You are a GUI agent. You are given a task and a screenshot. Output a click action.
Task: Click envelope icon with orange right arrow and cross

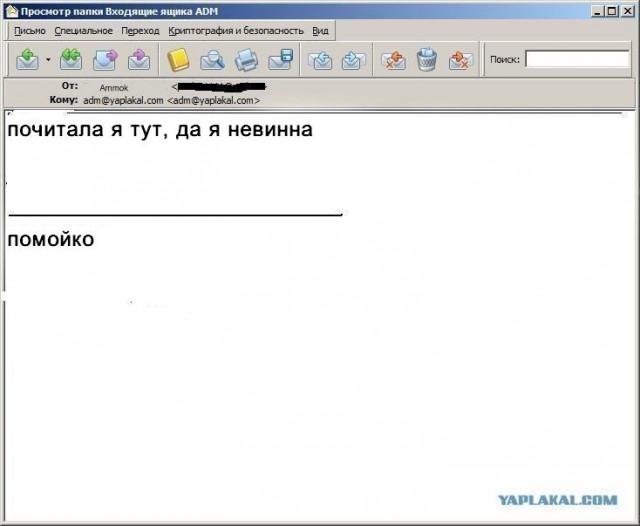[461, 60]
